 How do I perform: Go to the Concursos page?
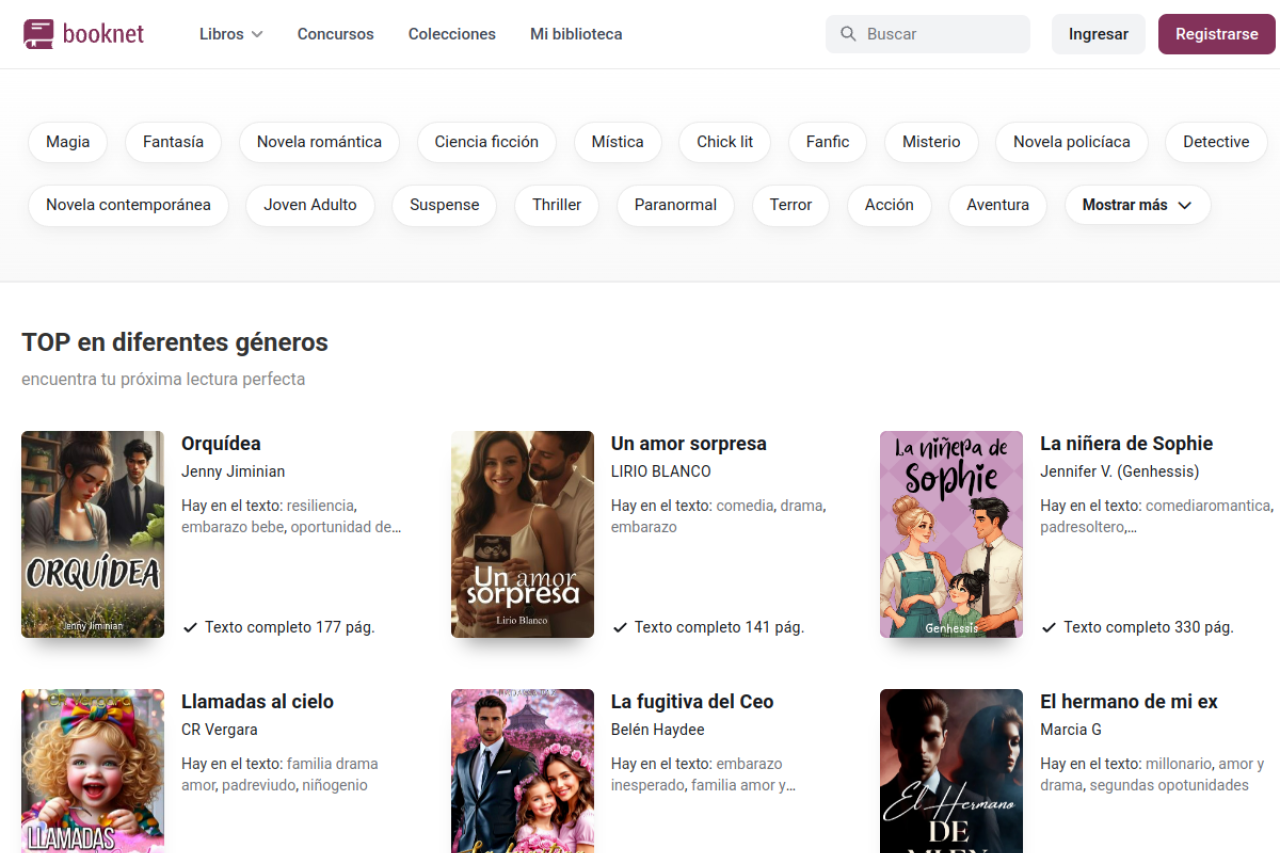click(x=335, y=34)
